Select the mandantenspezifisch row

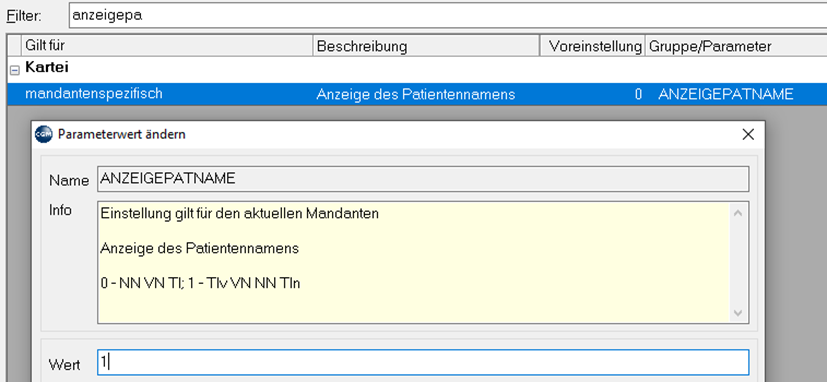[417, 94]
